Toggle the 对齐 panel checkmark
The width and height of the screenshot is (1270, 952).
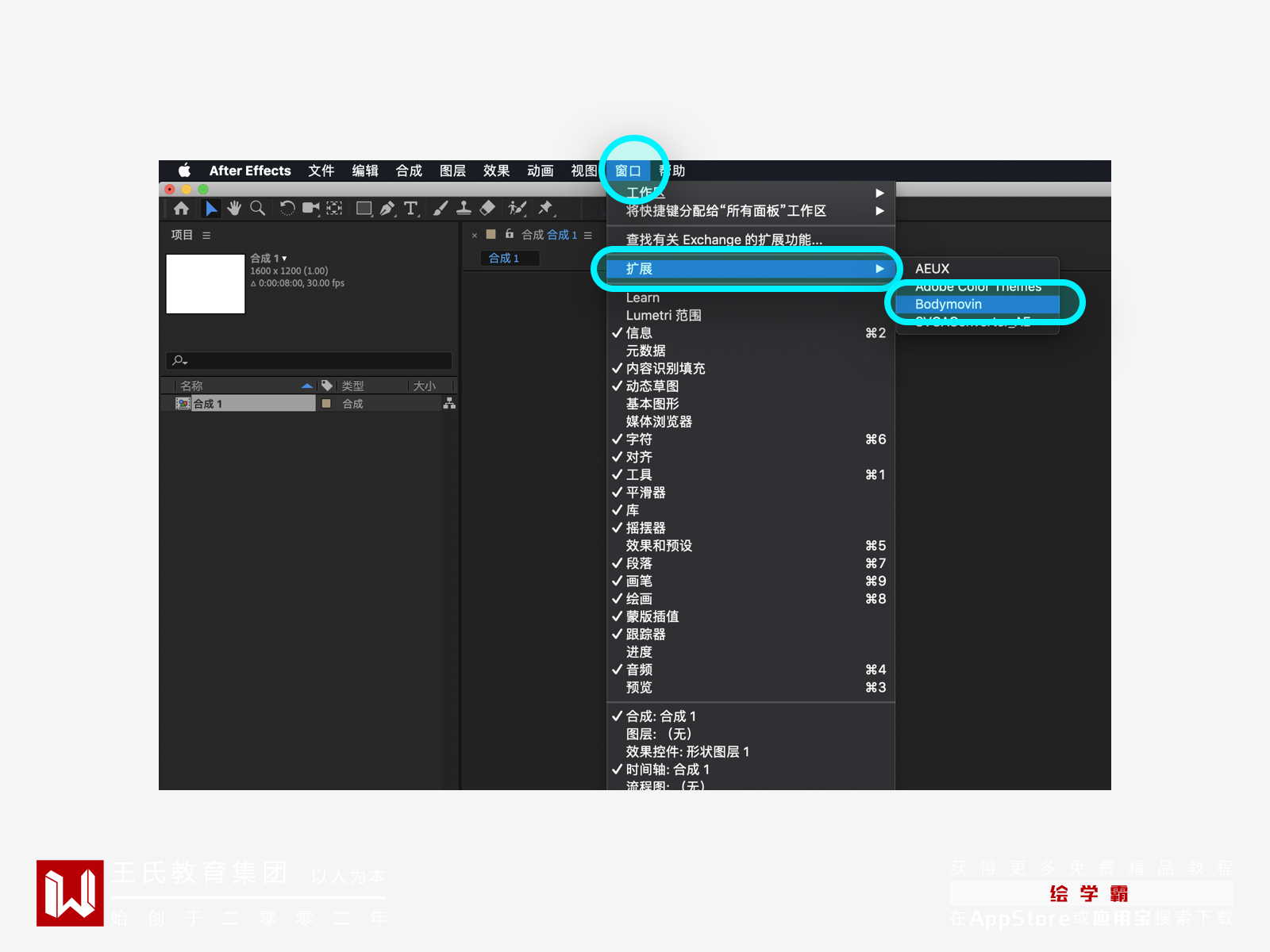(x=617, y=457)
